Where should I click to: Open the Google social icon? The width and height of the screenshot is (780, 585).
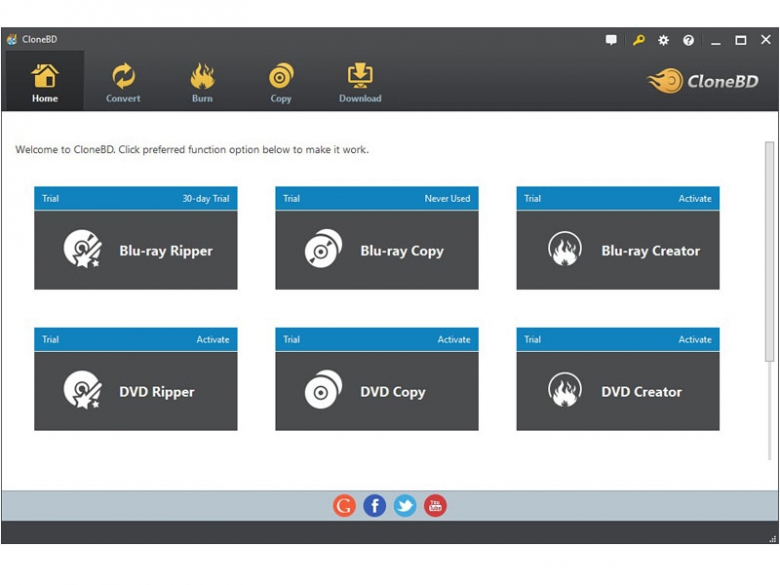click(344, 506)
